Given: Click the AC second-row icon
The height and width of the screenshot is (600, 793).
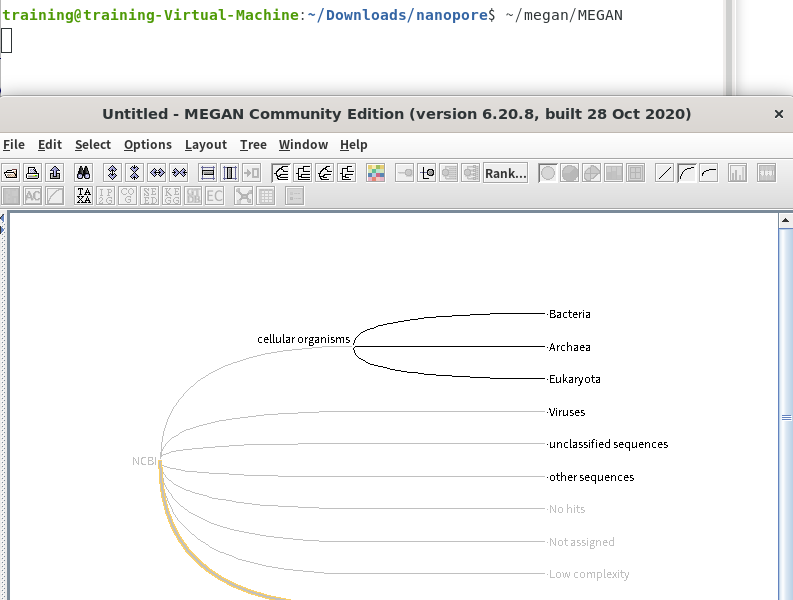Looking at the screenshot, I should pyautogui.click(x=33, y=195).
